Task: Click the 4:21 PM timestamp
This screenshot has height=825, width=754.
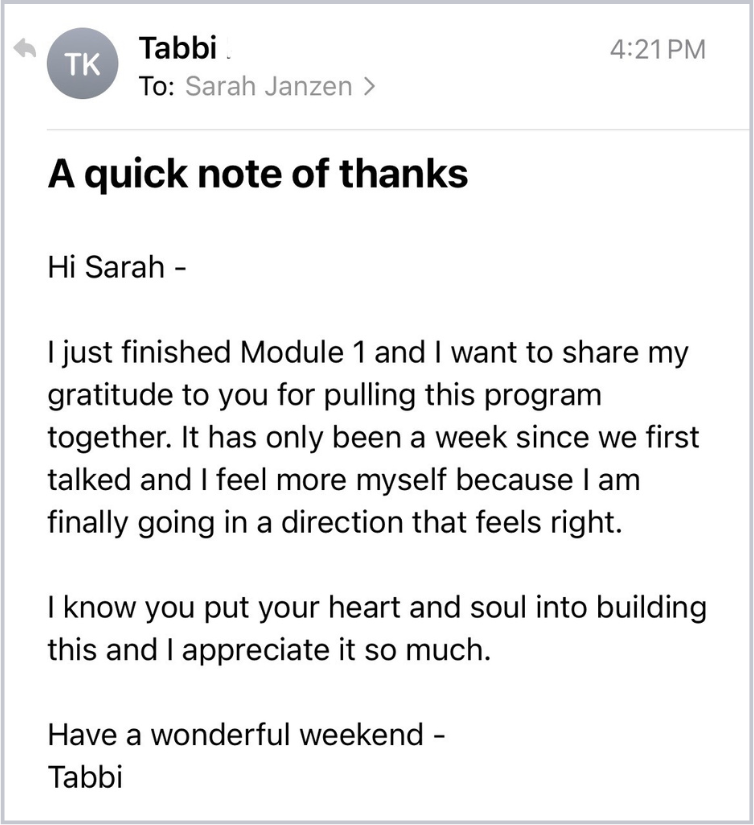Action: 657,49
